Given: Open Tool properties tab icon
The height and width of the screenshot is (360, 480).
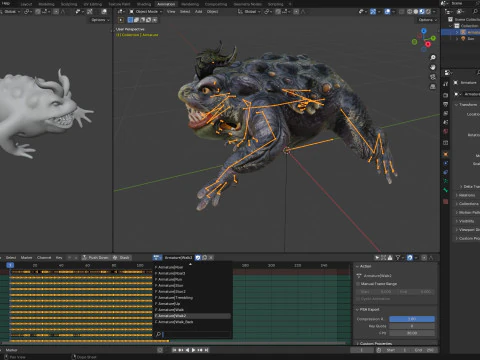Looking at the screenshot, I should pos(446,84).
